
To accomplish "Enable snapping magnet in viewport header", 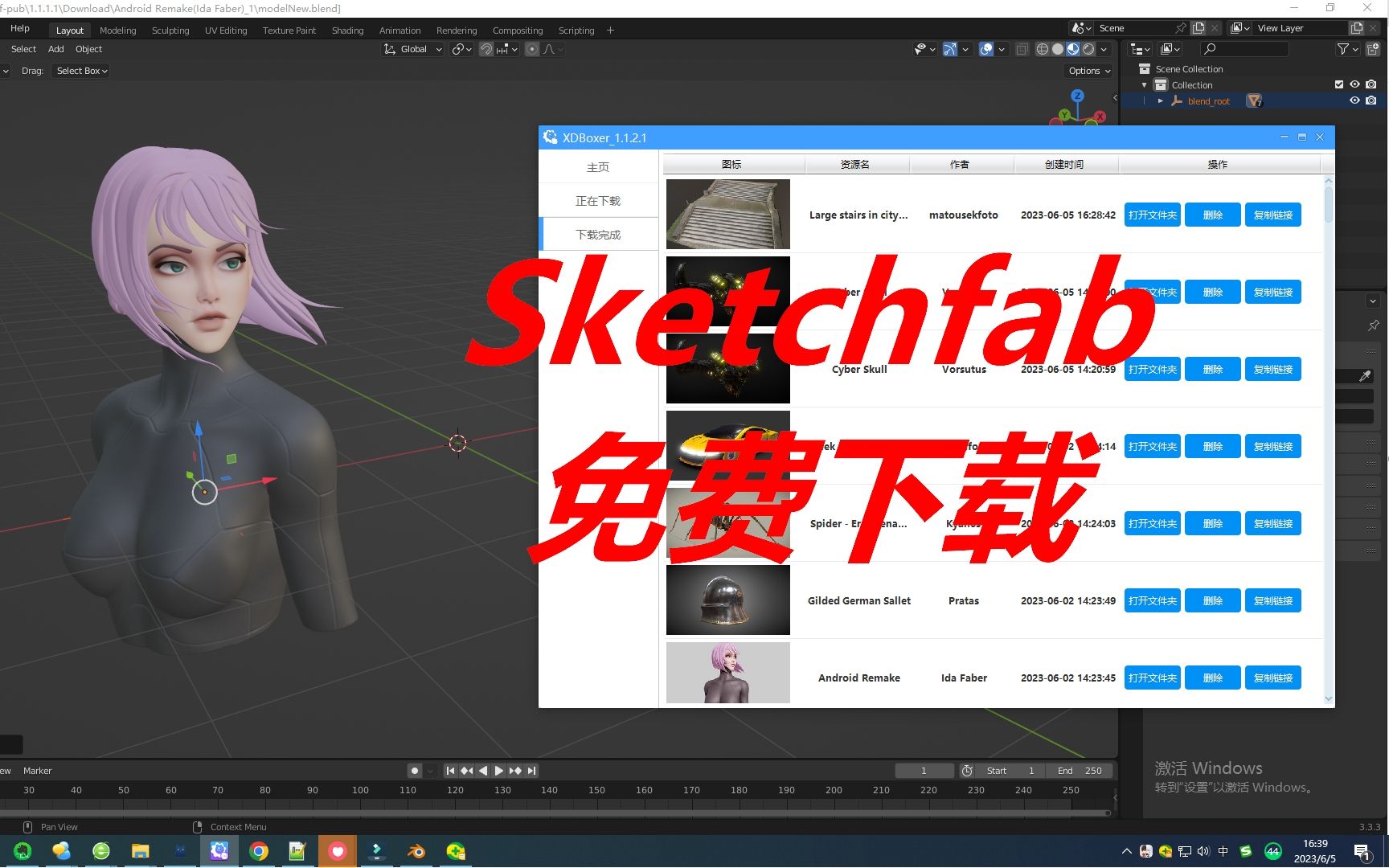I will tap(486, 49).
